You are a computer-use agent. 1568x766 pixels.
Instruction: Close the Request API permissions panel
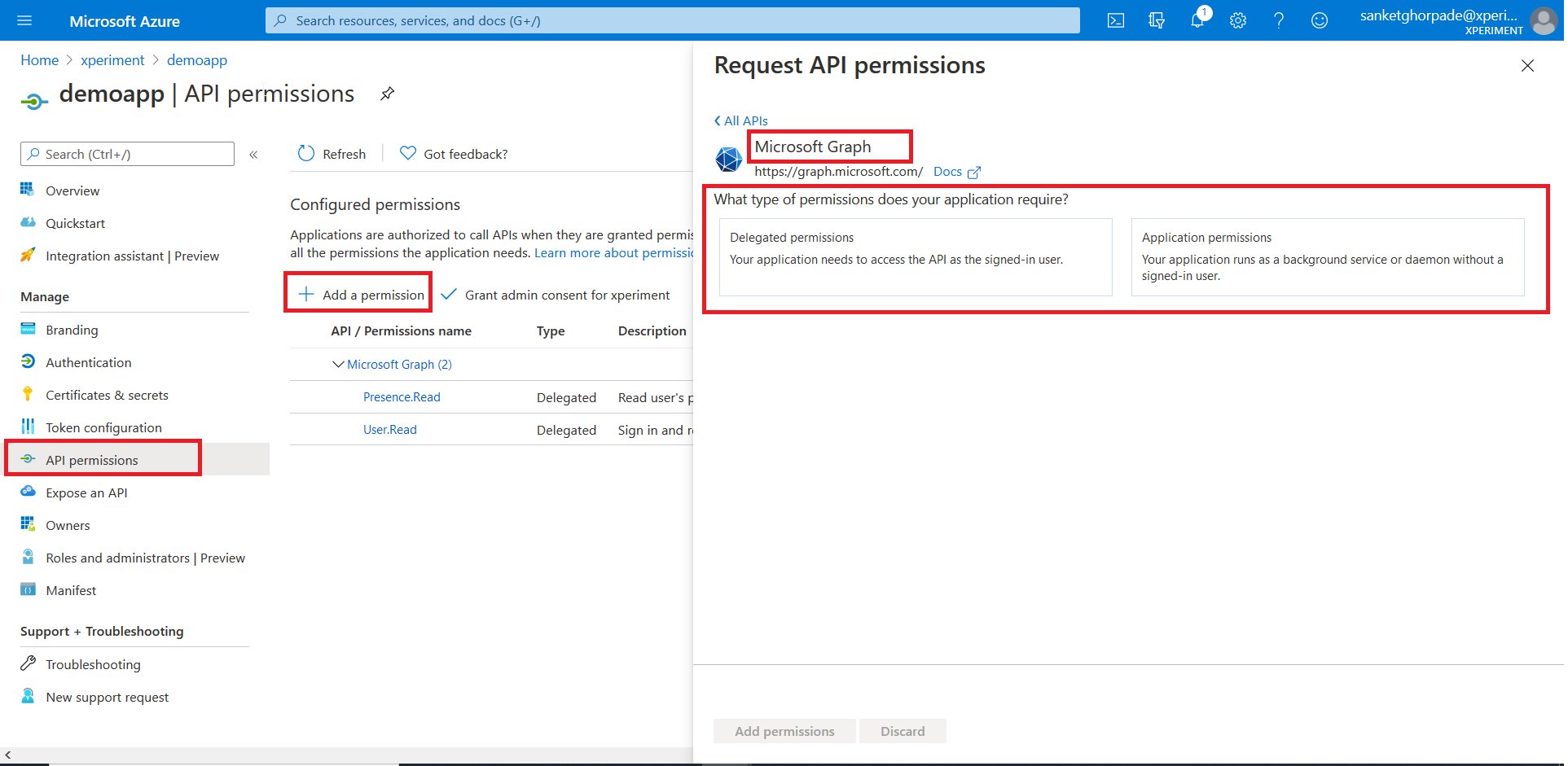click(1527, 66)
